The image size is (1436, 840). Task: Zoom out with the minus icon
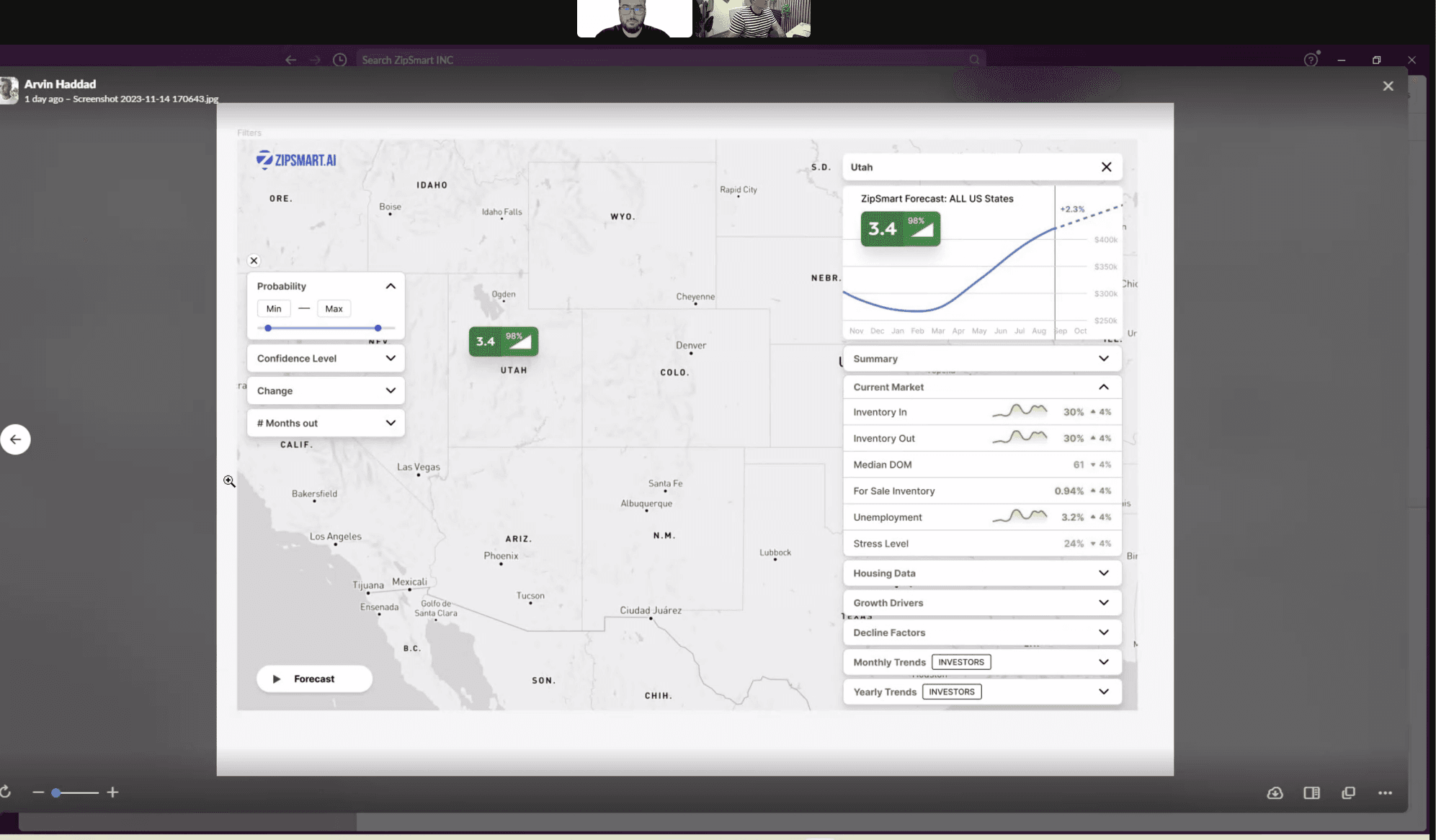[x=38, y=792]
